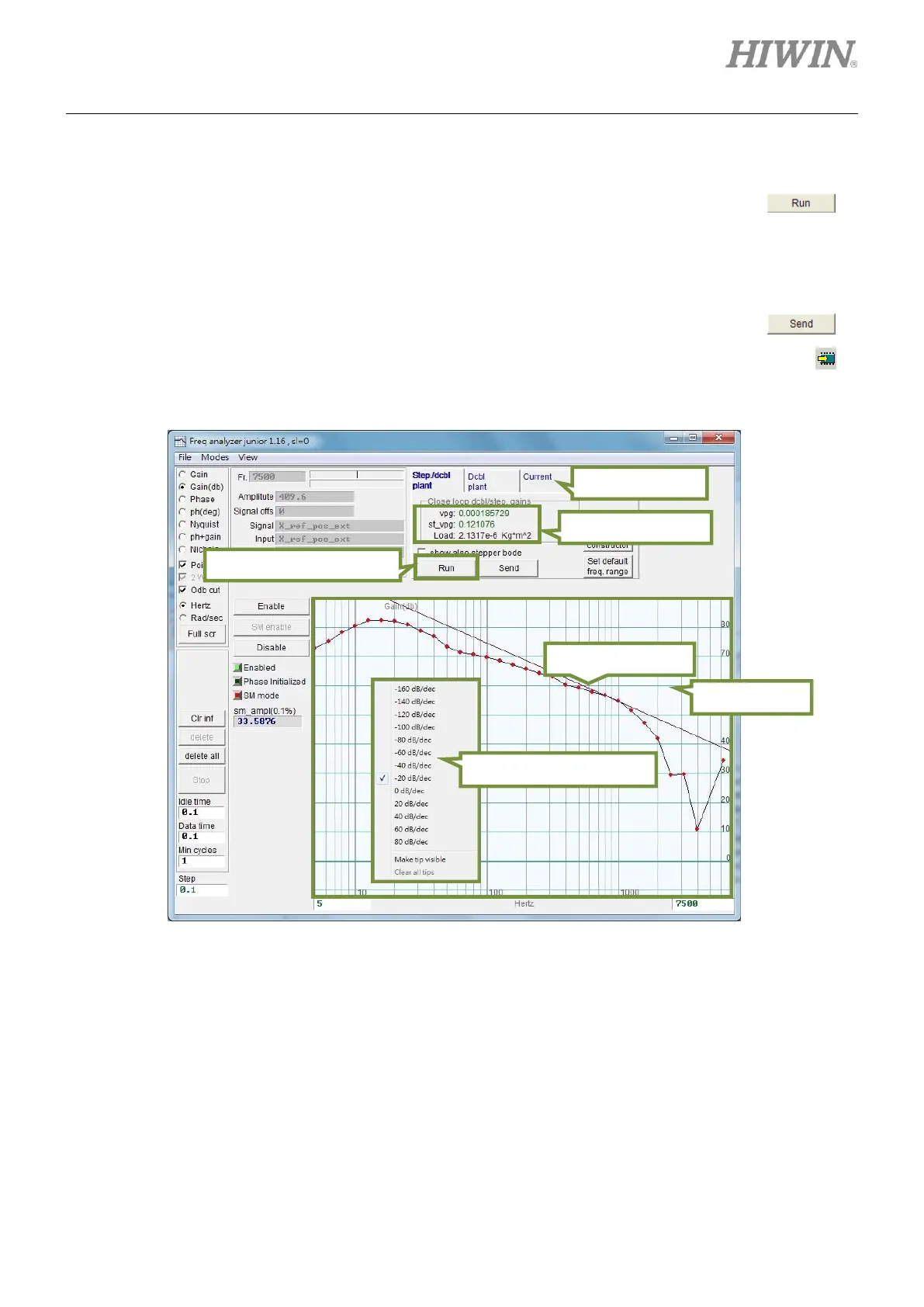This screenshot has height=1307, width=924.
Task: Click the green Enabled status indicator
Action: tap(238, 667)
